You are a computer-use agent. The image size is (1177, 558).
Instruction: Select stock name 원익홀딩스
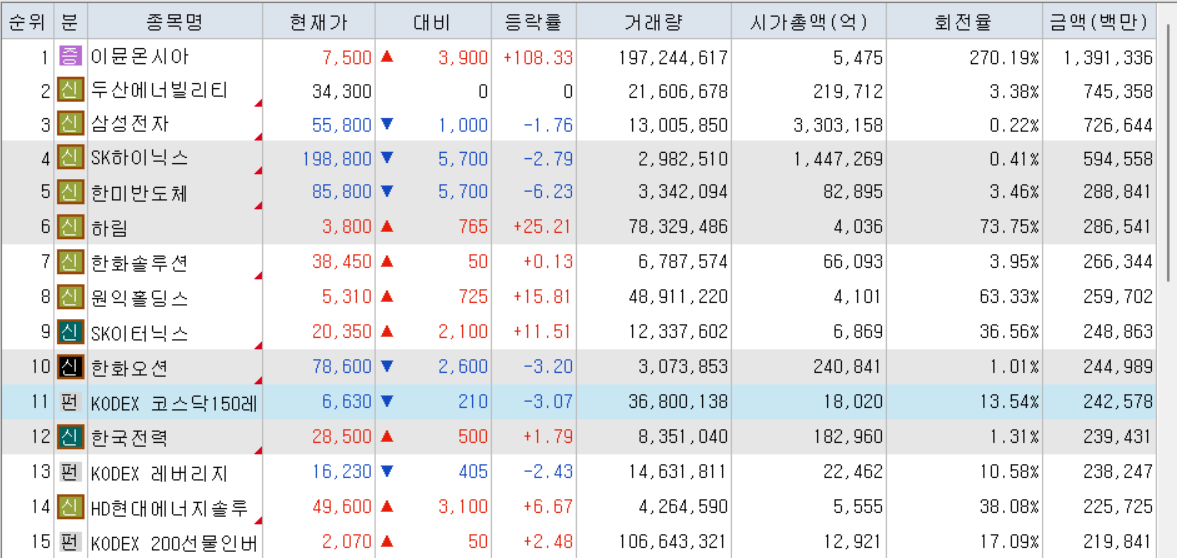pyautogui.click(x=139, y=297)
